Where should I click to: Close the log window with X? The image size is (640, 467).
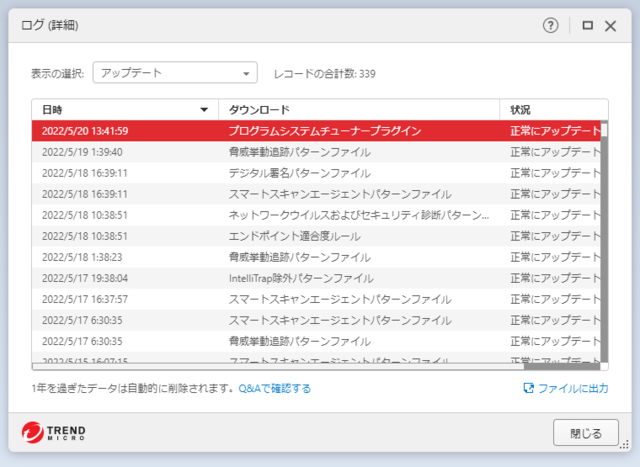pyautogui.click(x=610, y=26)
